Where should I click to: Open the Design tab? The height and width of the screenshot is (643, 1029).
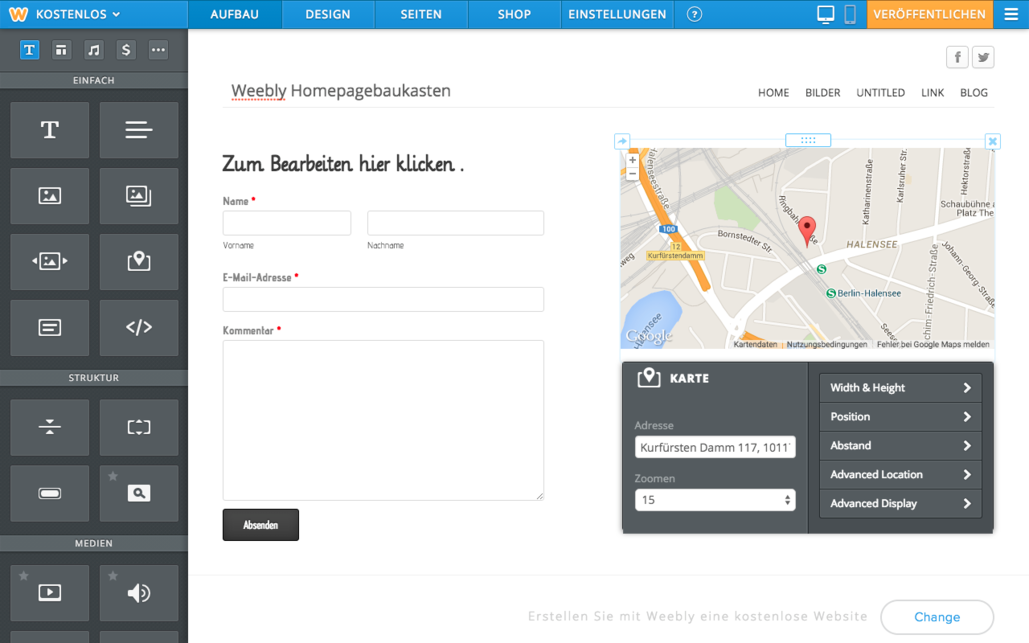click(x=328, y=14)
